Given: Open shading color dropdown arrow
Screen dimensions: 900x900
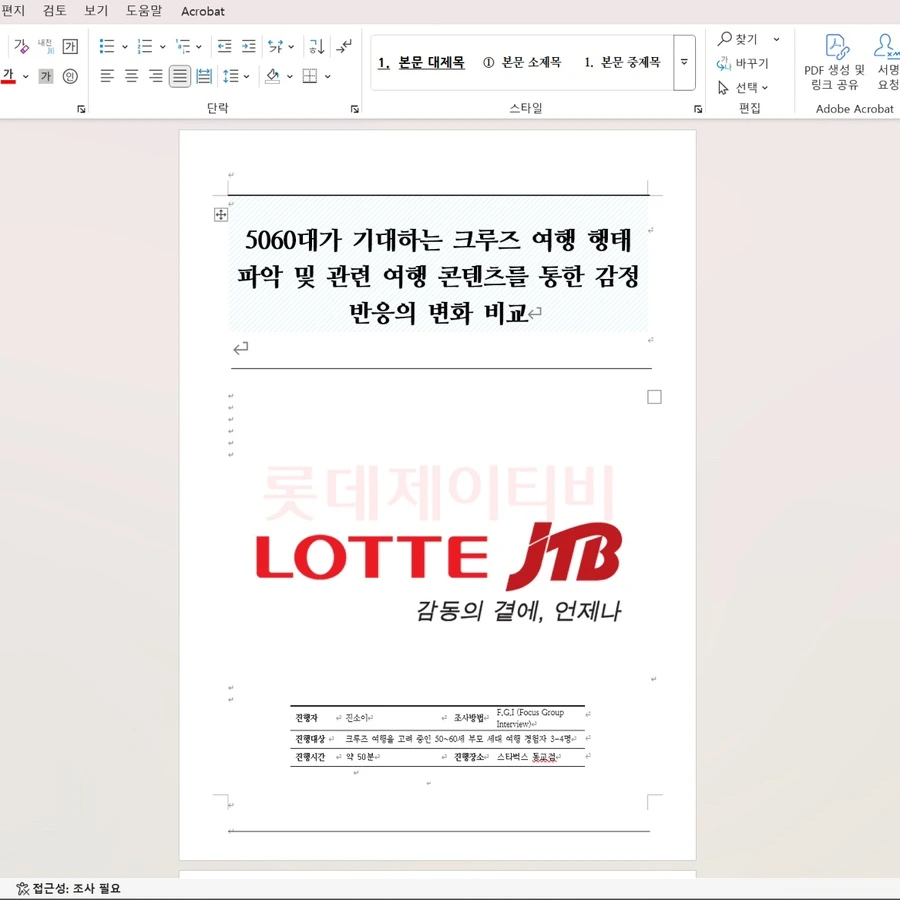Looking at the screenshot, I should [290, 76].
